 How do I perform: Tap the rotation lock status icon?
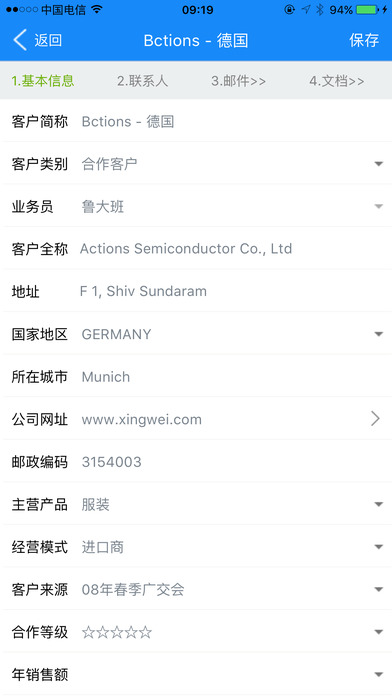pos(289,10)
